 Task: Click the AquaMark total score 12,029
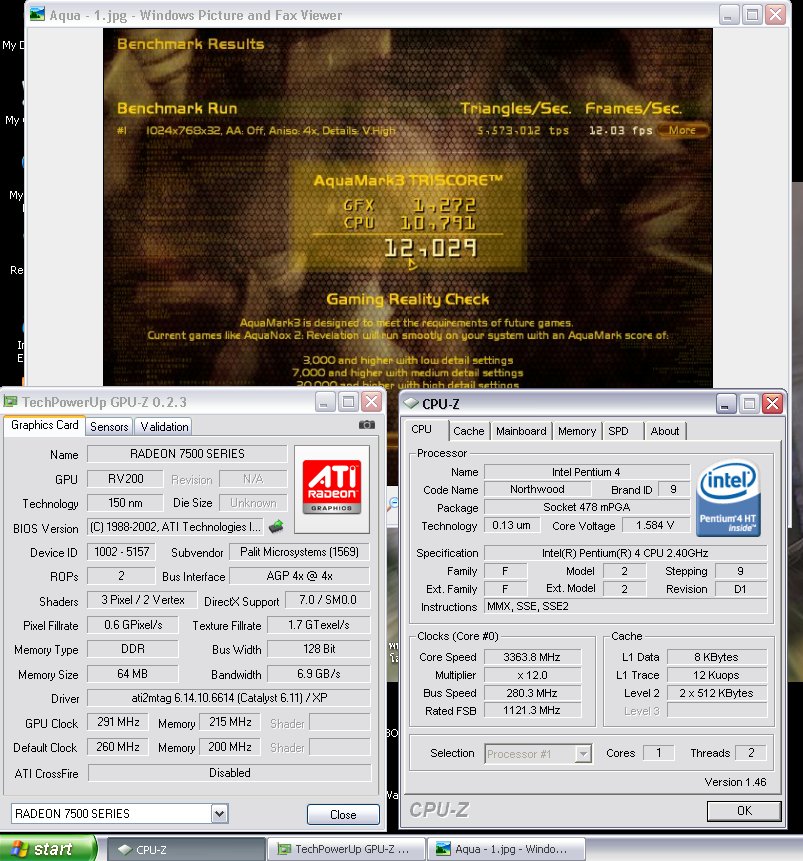tap(431, 249)
